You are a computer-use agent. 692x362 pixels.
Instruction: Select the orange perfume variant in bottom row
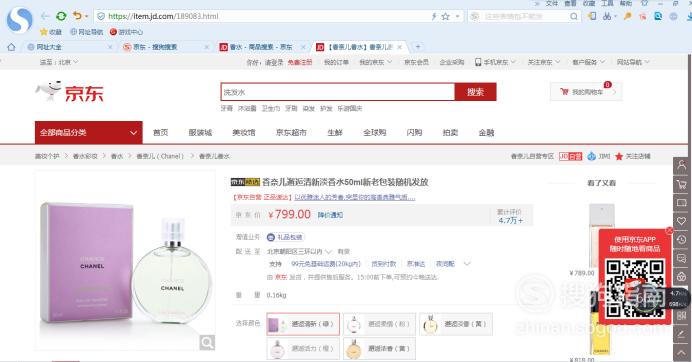[303, 349]
